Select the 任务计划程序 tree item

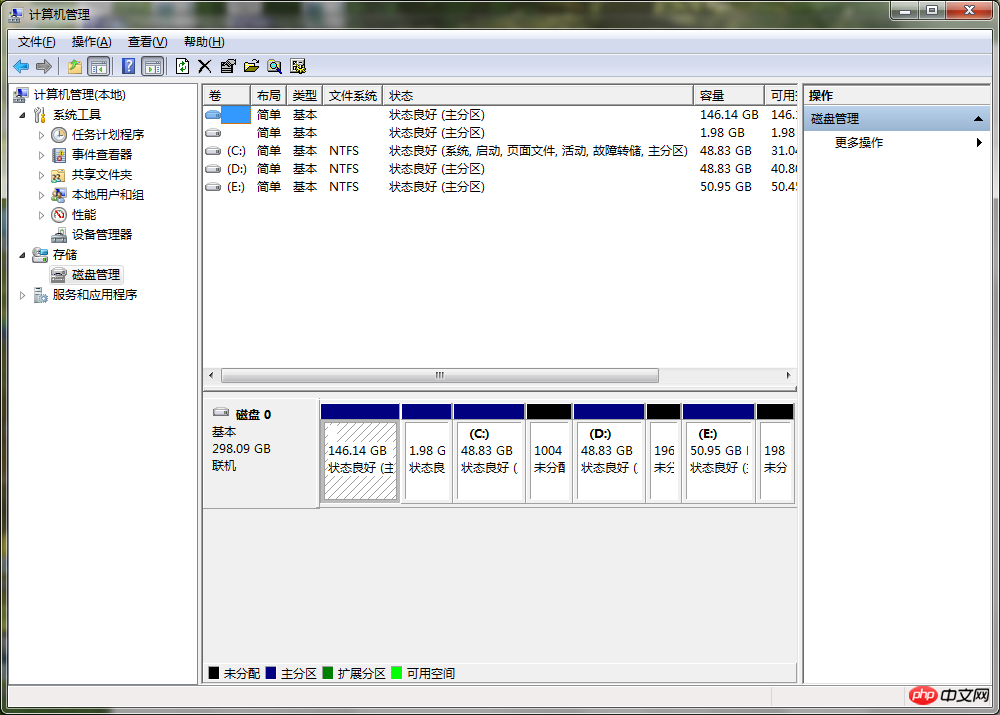point(108,135)
